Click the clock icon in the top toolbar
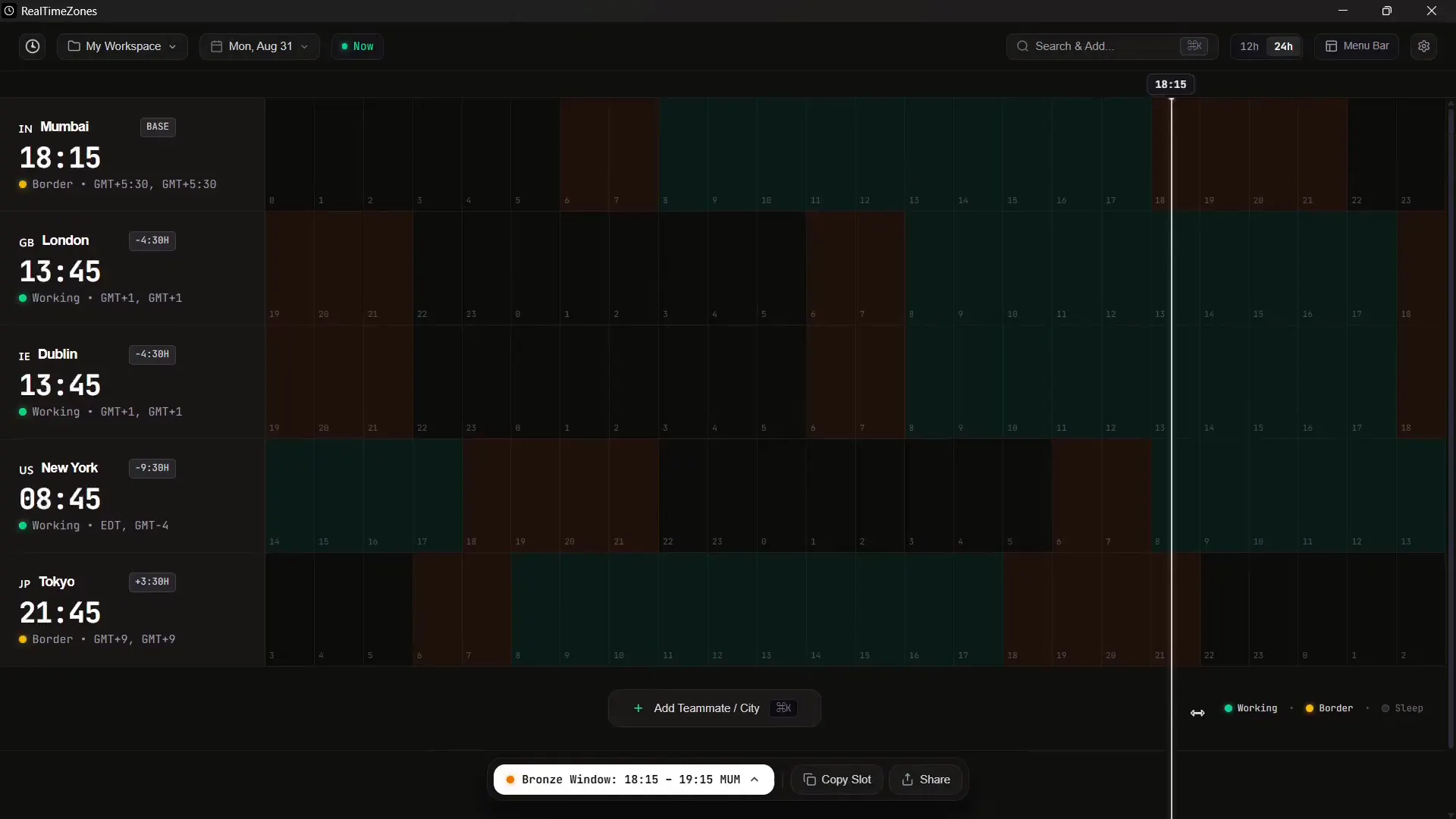Viewport: 1456px width, 819px height. point(33,46)
